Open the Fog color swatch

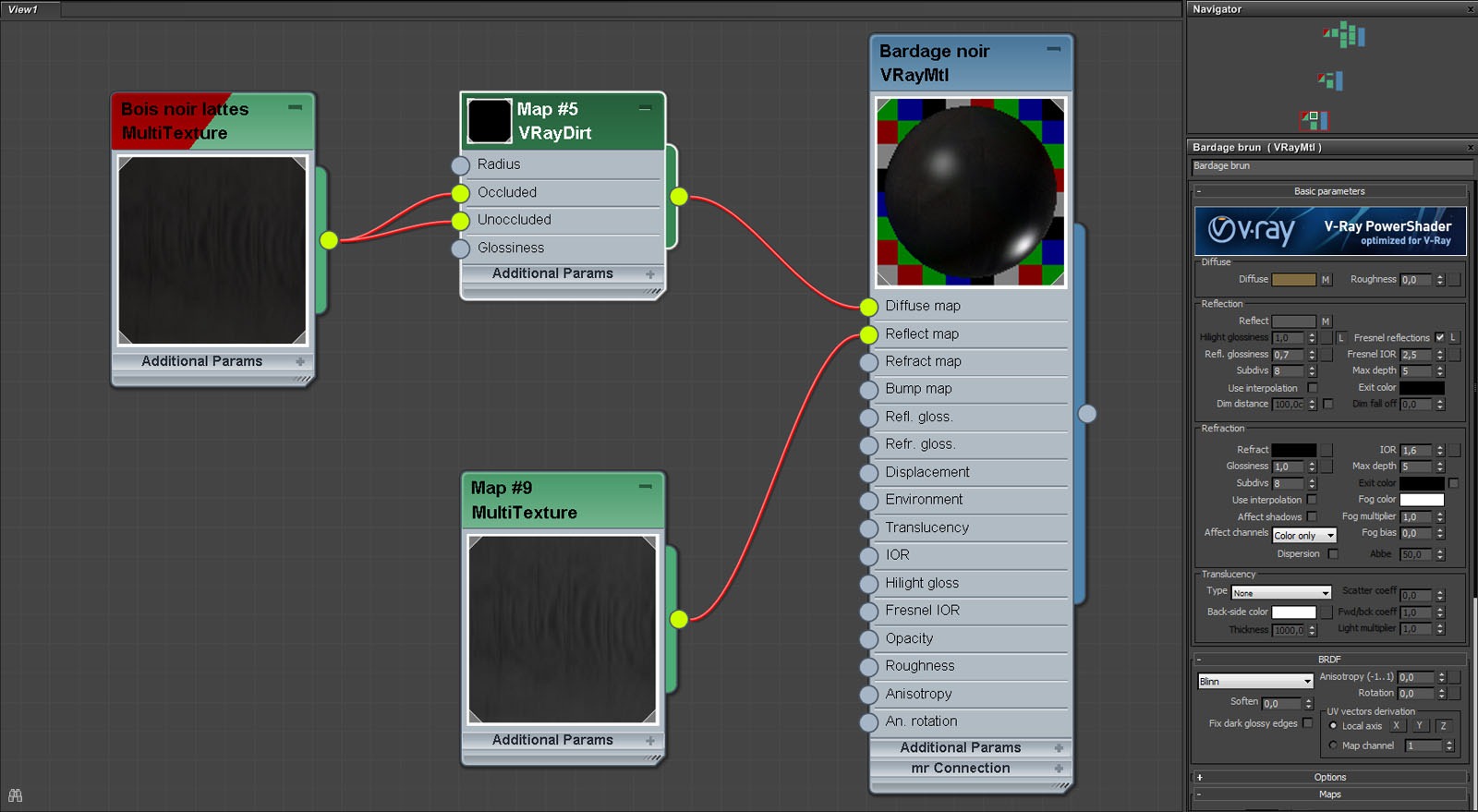pyautogui.click(x=1422, y=500)
